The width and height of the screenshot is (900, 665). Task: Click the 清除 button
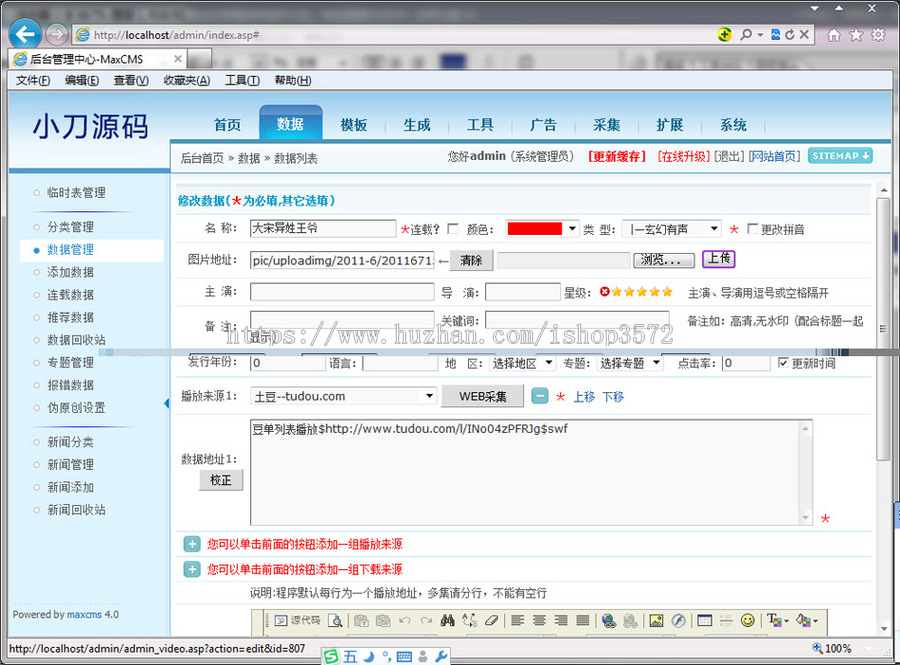[x=471, y=260]
